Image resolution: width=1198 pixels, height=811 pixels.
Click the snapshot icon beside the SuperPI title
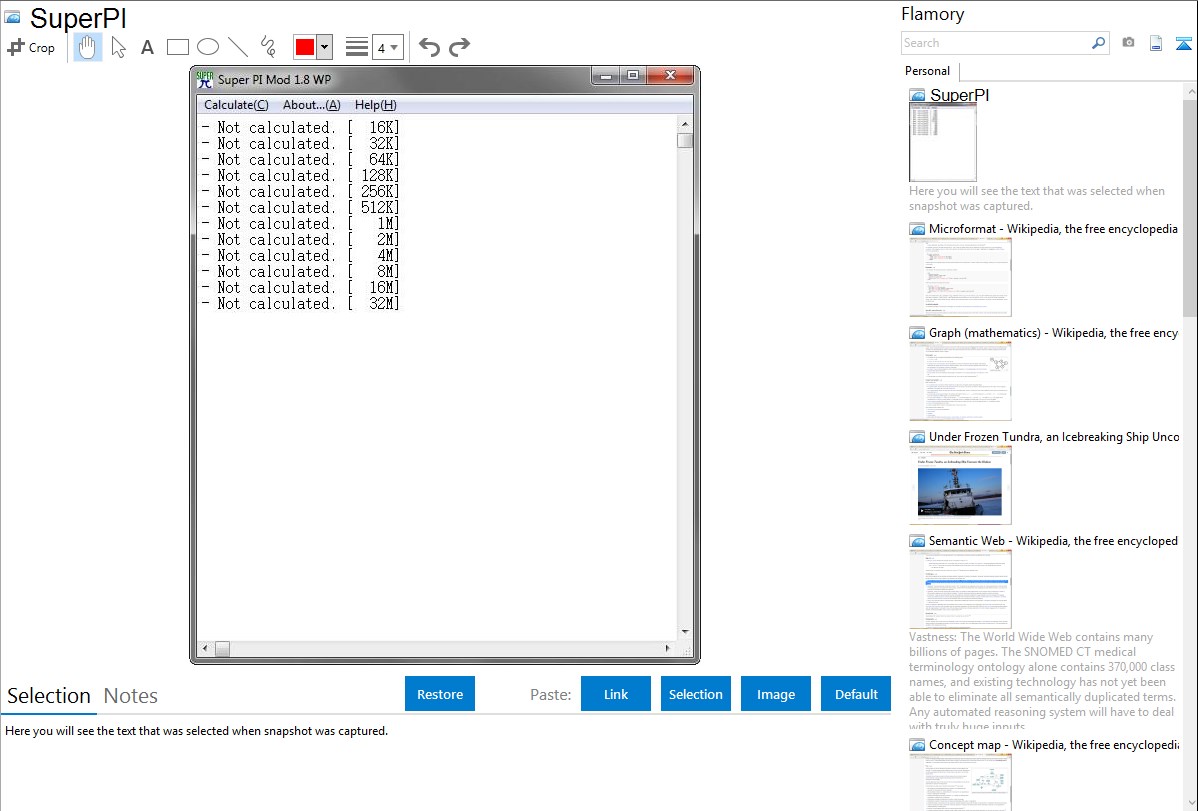12,17
